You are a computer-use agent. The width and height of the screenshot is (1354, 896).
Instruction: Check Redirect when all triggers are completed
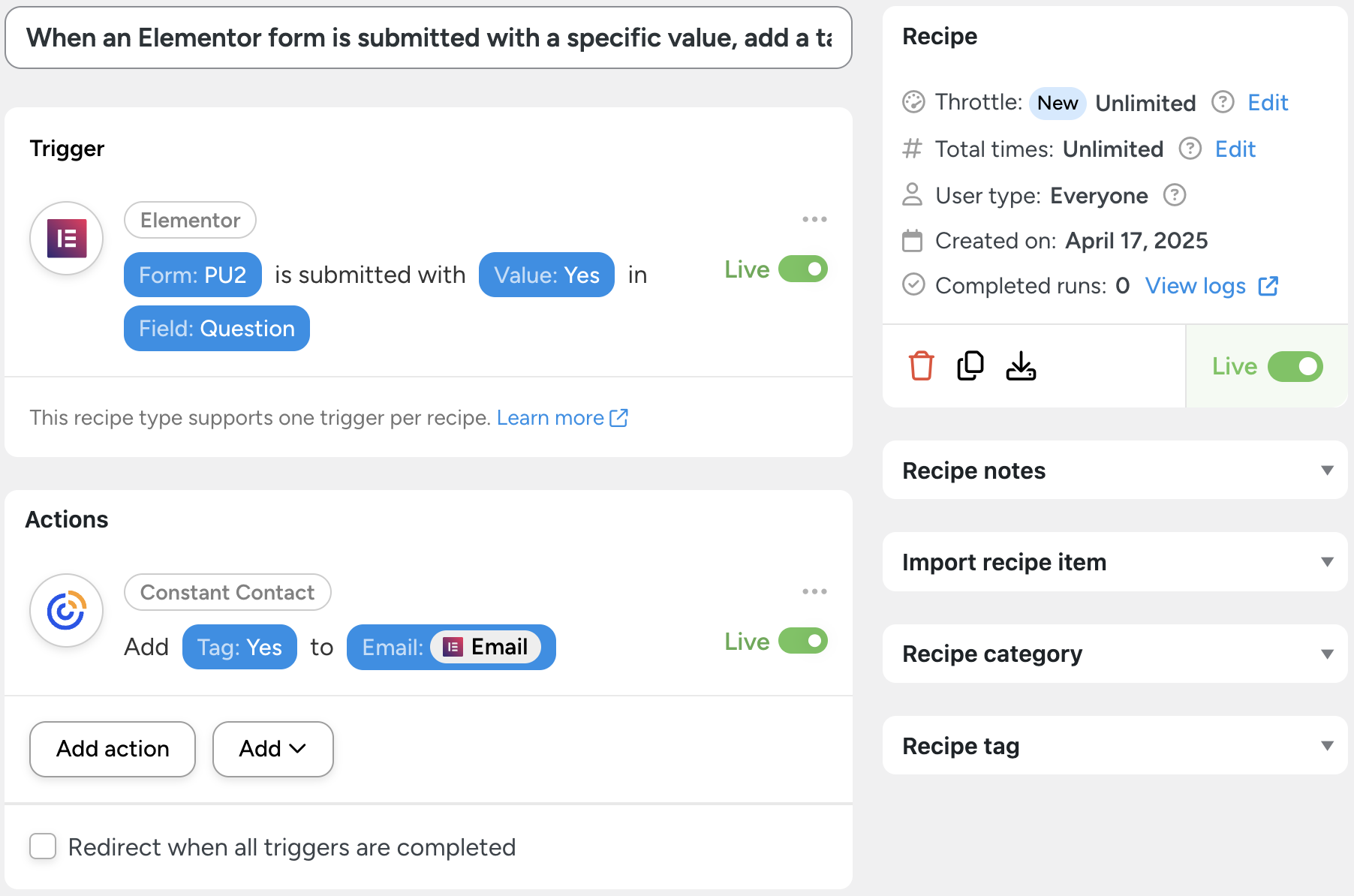pyautogui.click(x=43, y=846)
